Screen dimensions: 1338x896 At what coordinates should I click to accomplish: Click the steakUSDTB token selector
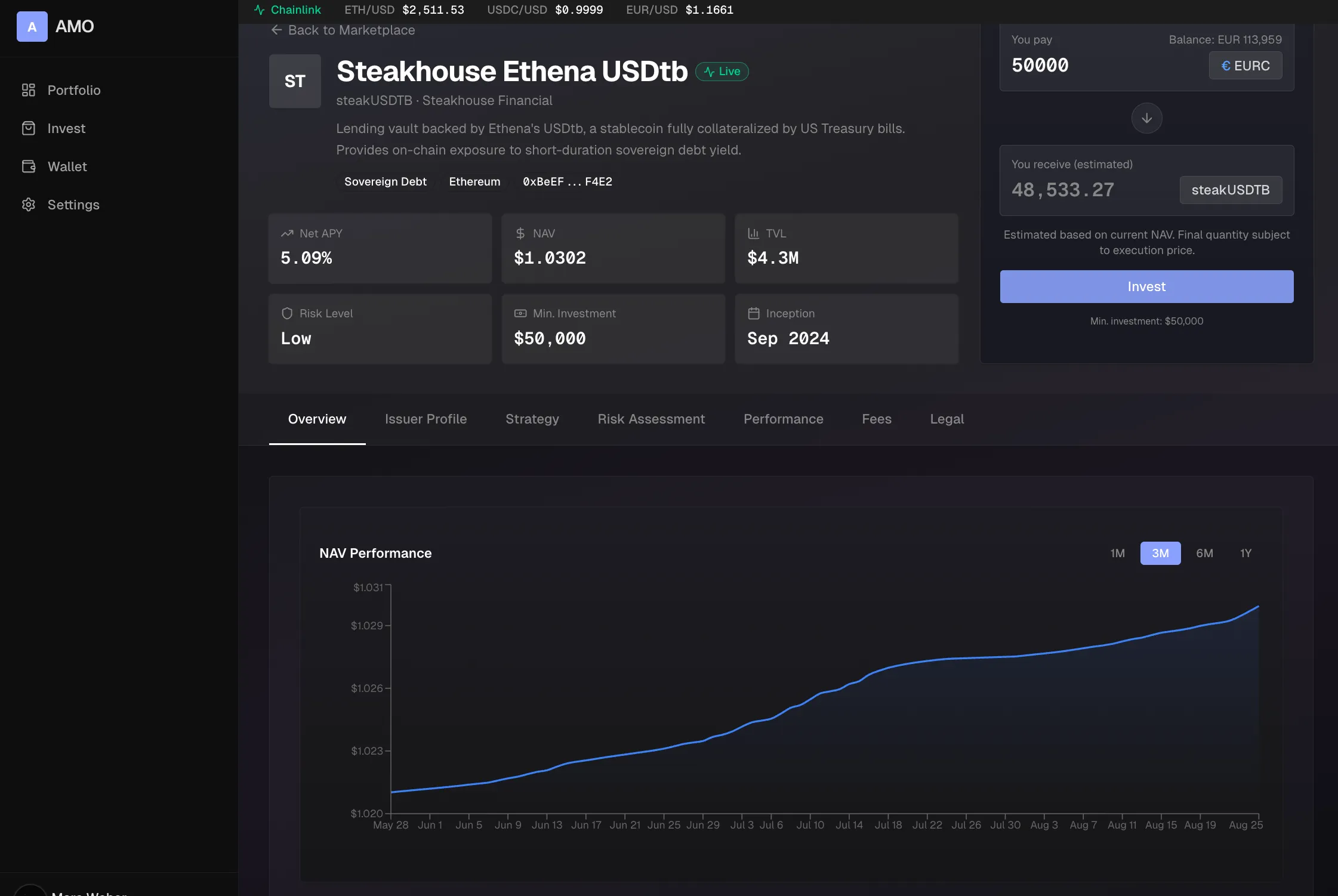coord(1231,190)
